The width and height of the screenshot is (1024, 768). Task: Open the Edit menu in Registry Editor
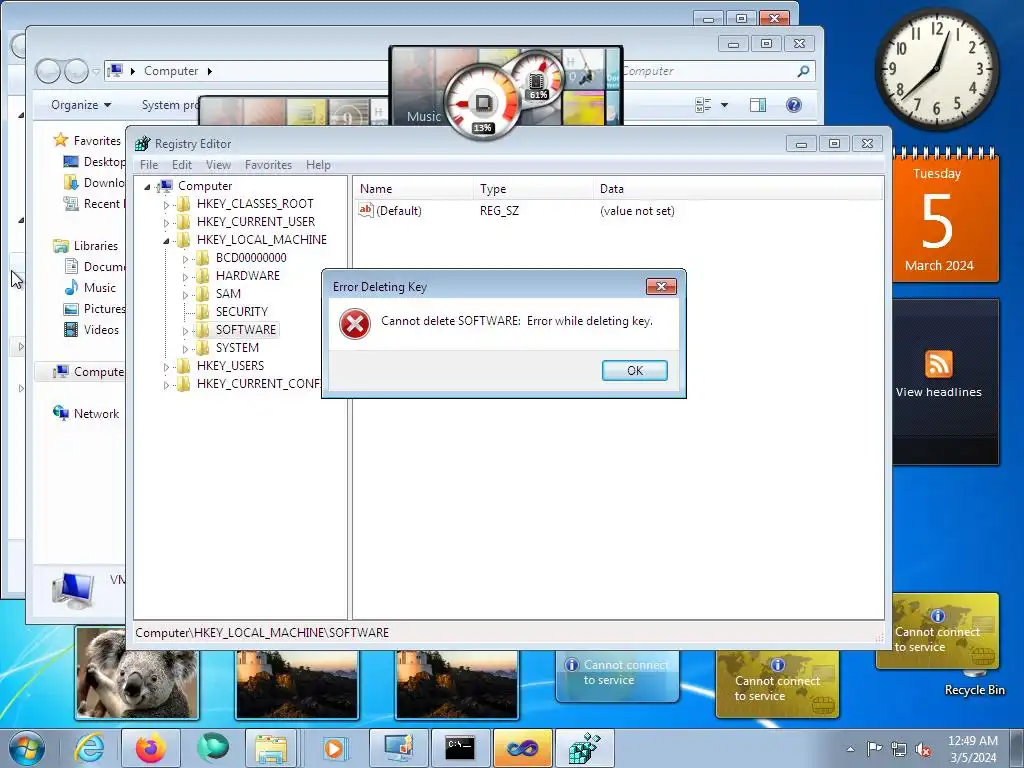coord(182,165)
